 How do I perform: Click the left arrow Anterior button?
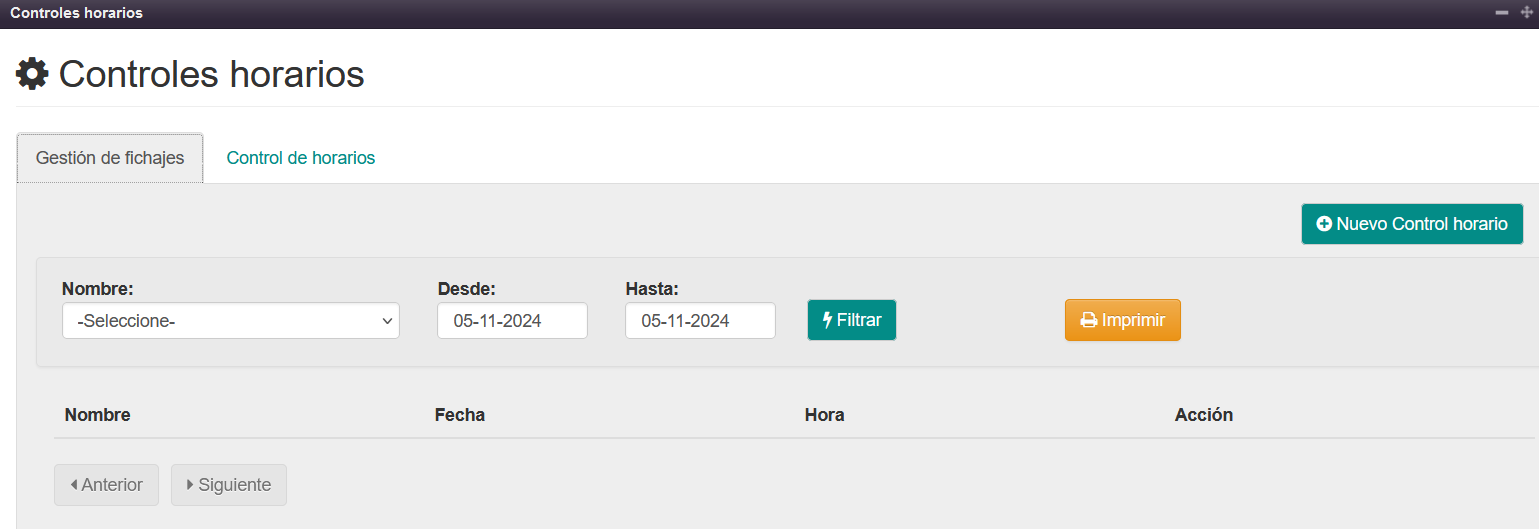[106, 485]
